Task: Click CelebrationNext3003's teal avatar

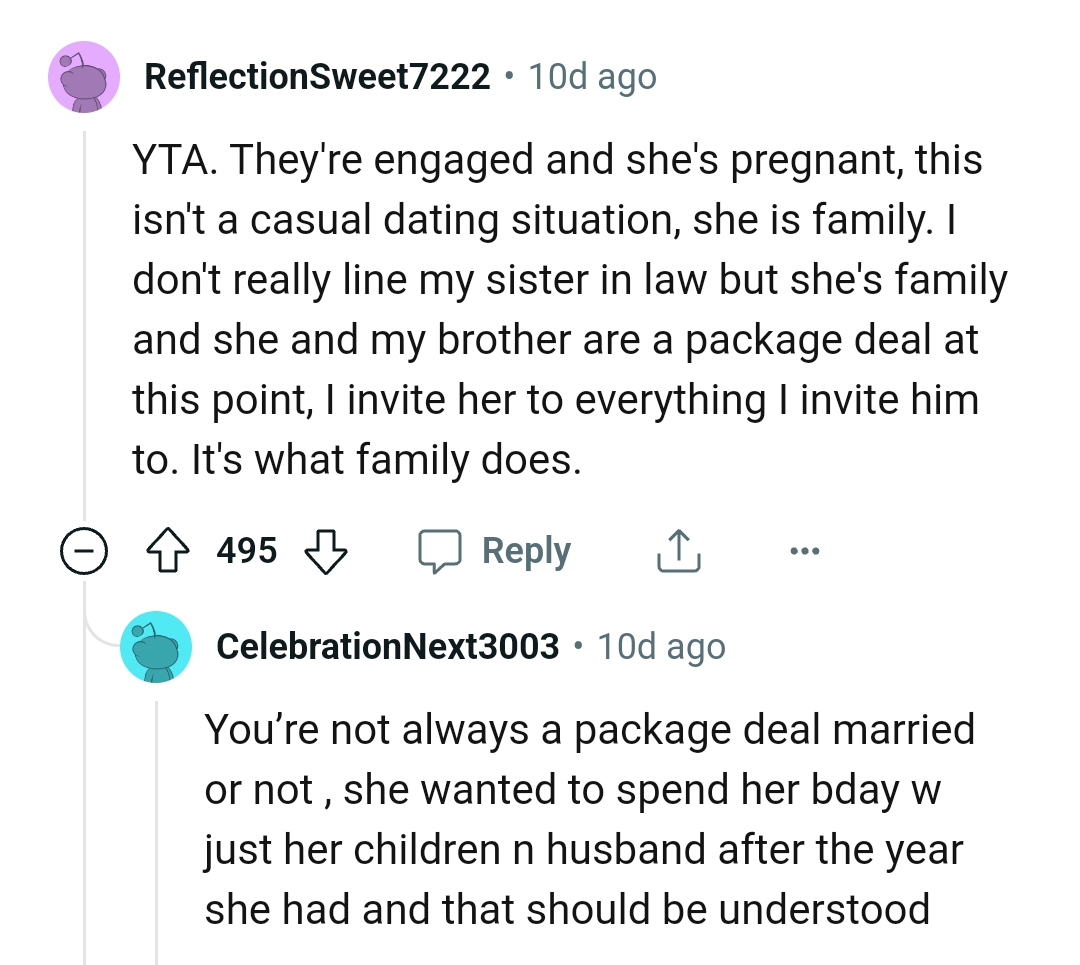Action: (x=156, y=646)
